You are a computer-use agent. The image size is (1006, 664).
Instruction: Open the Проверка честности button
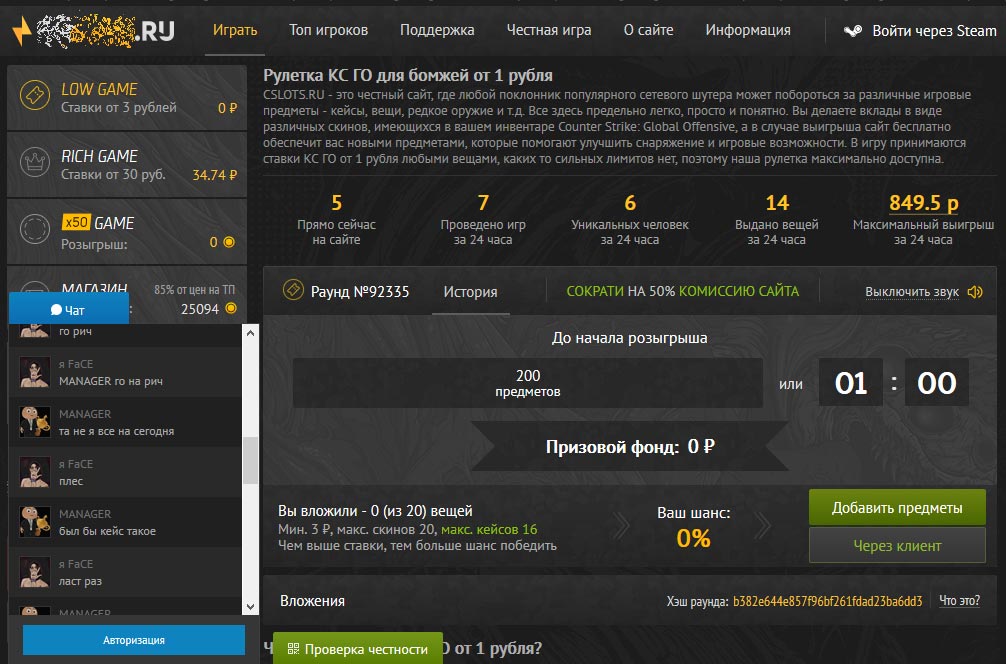[x=357, y=649]
